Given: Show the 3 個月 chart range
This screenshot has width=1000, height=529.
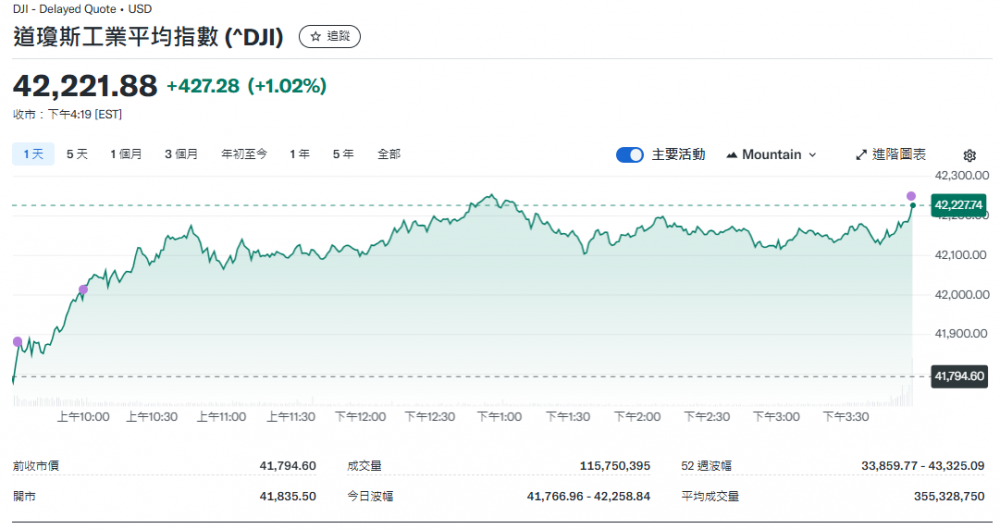Looking at the screenshot, I should point(181,154).
